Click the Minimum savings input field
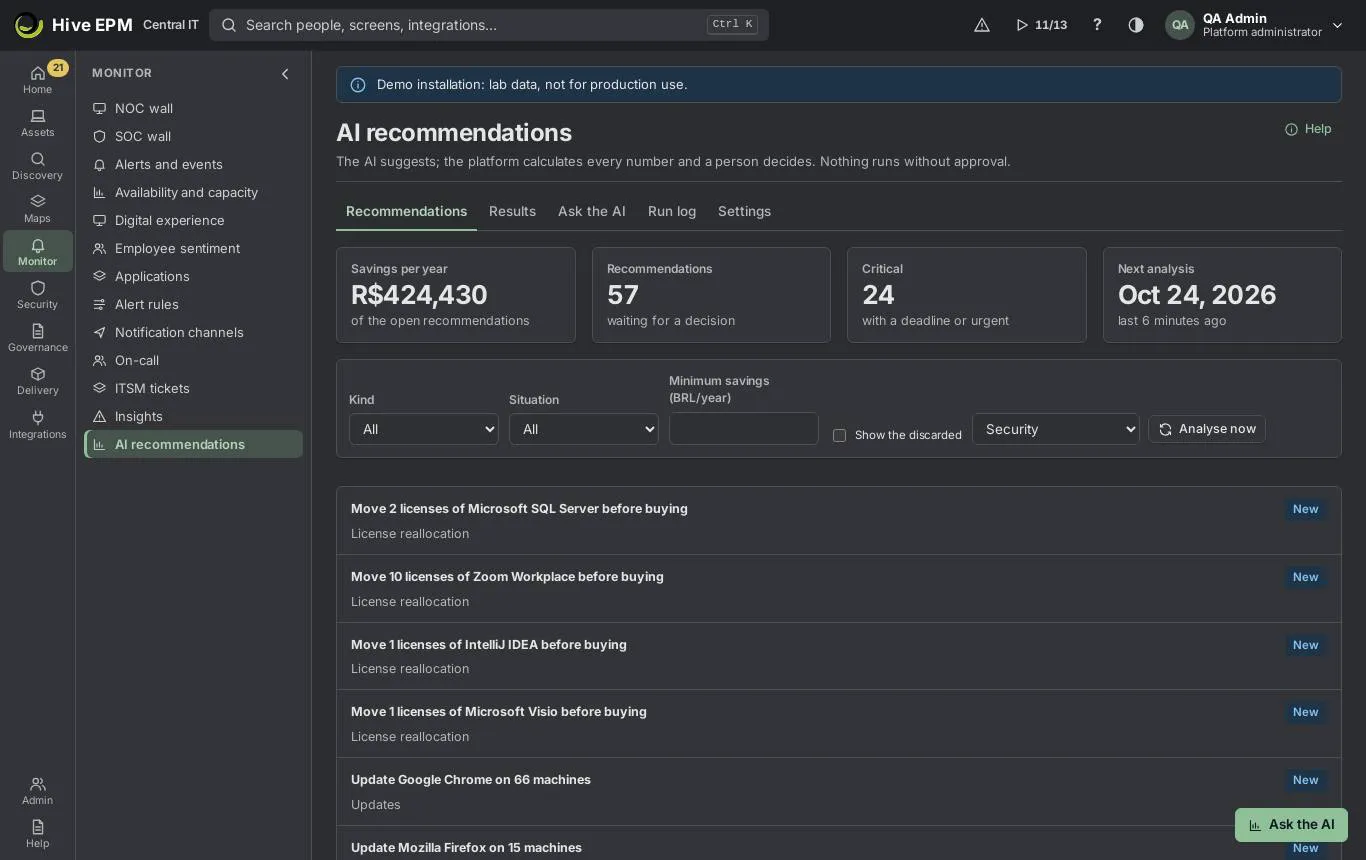Screen dimensions: 1366x860 click(744, 429)
